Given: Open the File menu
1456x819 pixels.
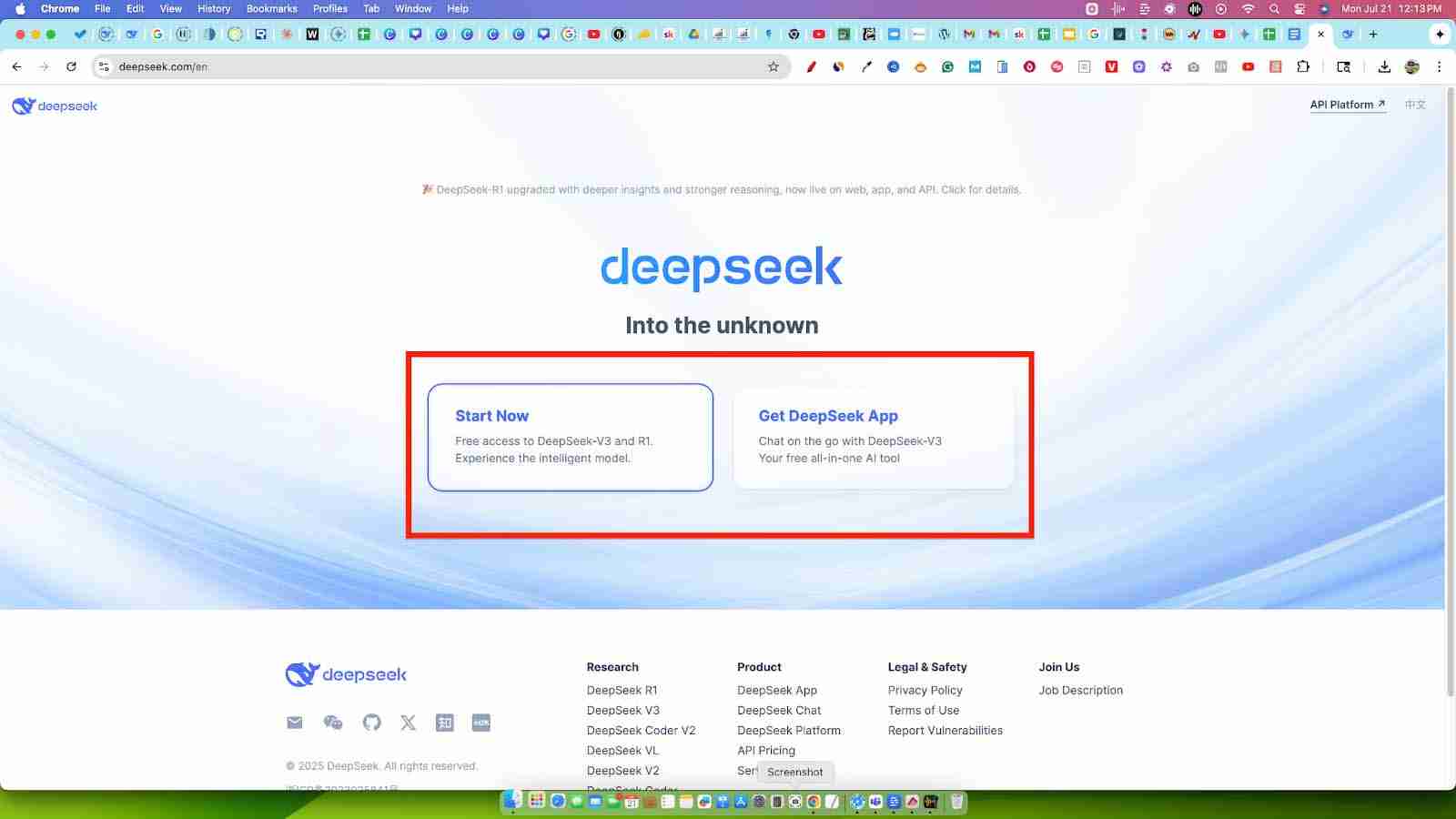Looking at the screenshot, I should click(x=103, y=8).
